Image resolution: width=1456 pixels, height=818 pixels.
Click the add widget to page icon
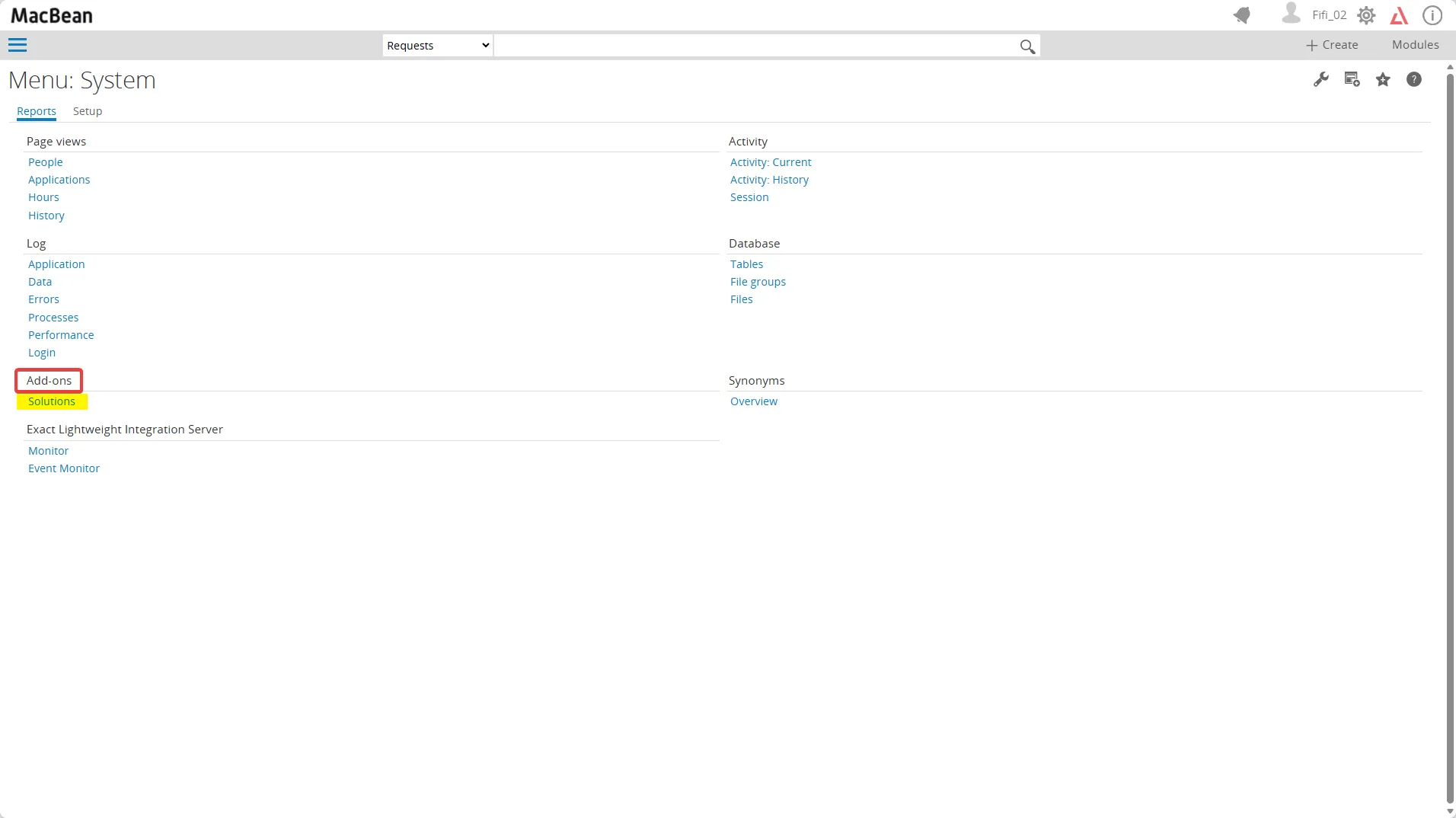(1352, 79)
